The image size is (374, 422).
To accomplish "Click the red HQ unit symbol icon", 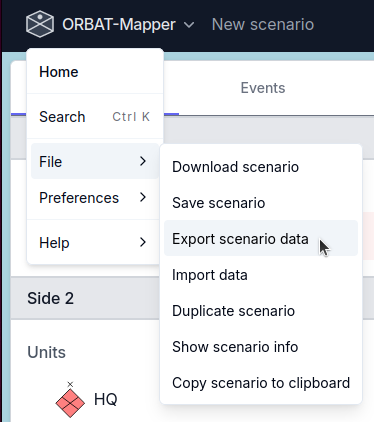I will coord(70,400).
